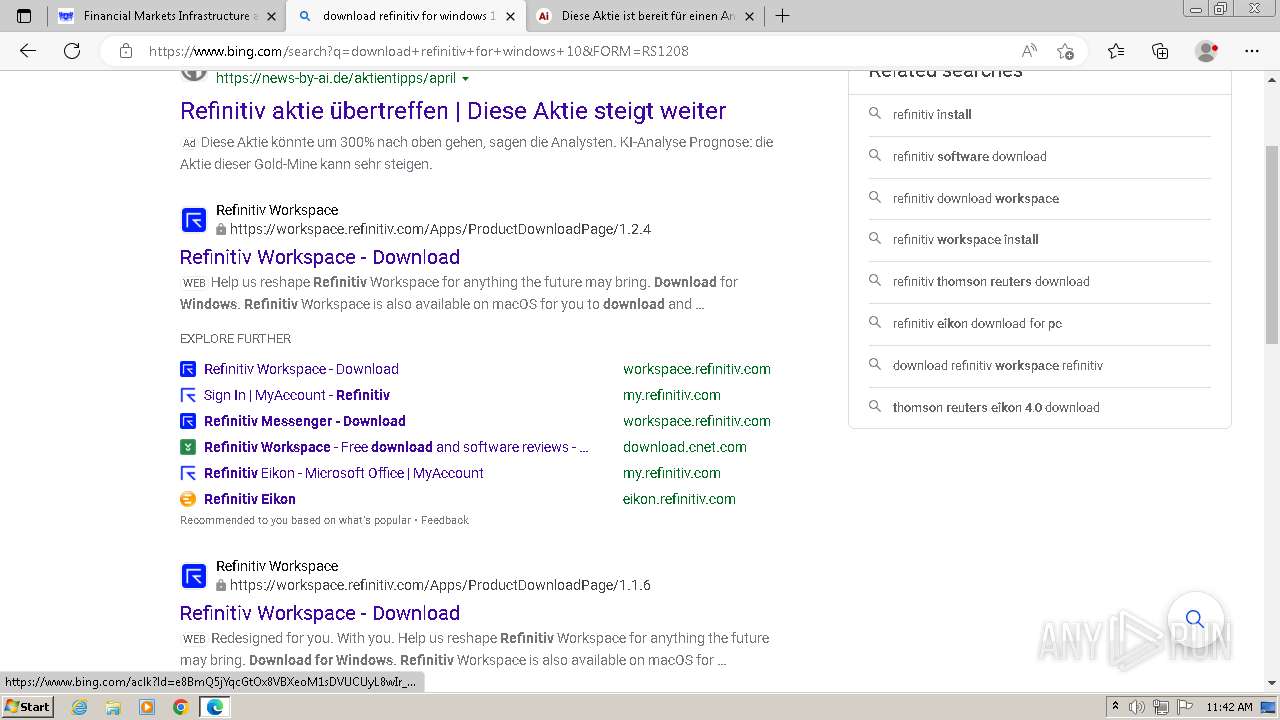
Task: Open Read aloud feature icon
Action: pyautogui.click(x=1029, y=51)
